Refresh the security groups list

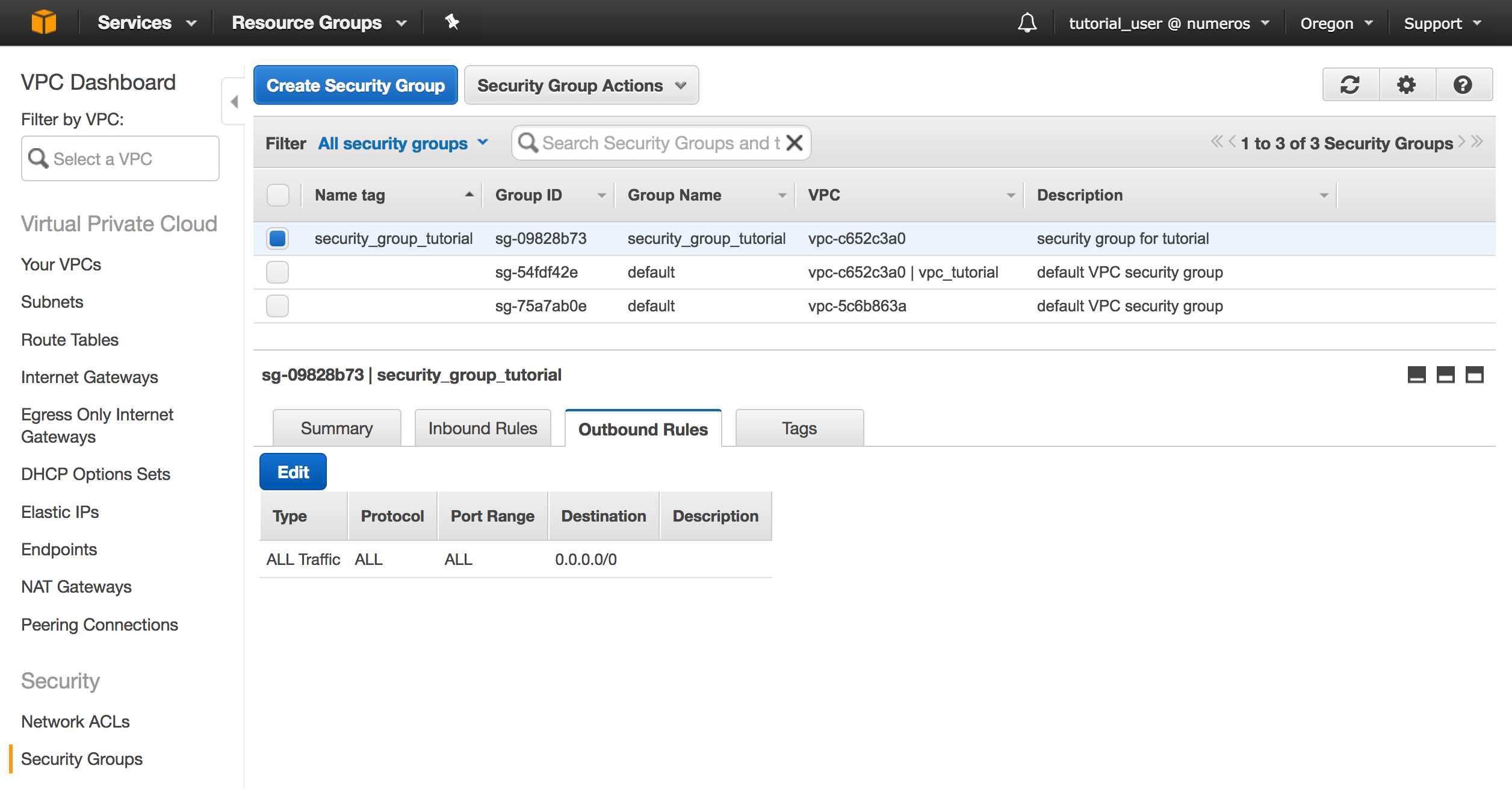[x=1349, y=85]
